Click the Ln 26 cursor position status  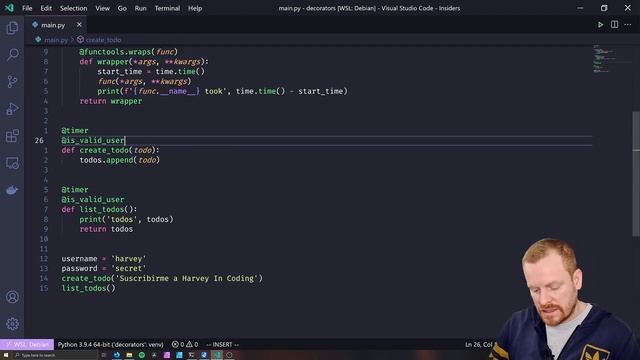(478, 344)
